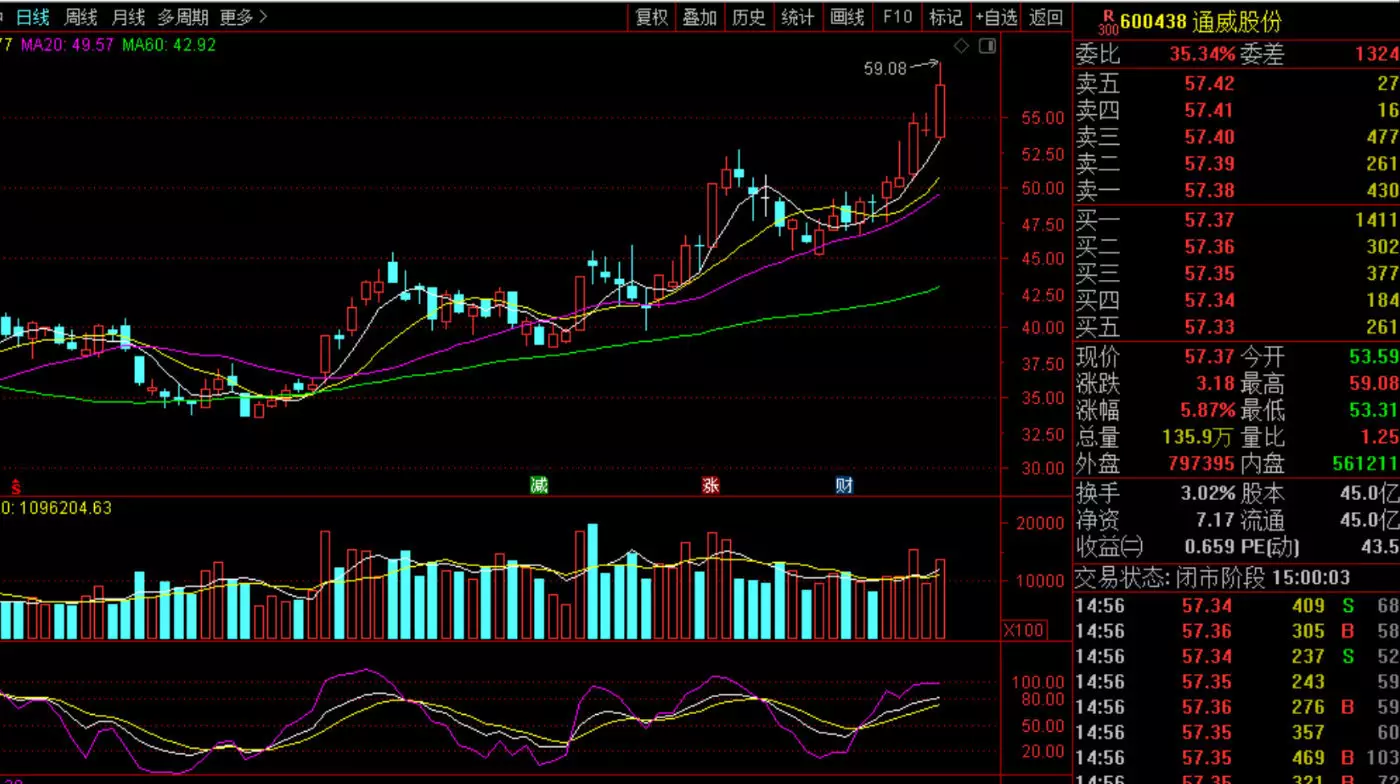This screenshot has height=784, width=1400.
Task: Select the 14:56 trade with volume 305
Action: coord(1236,631)
